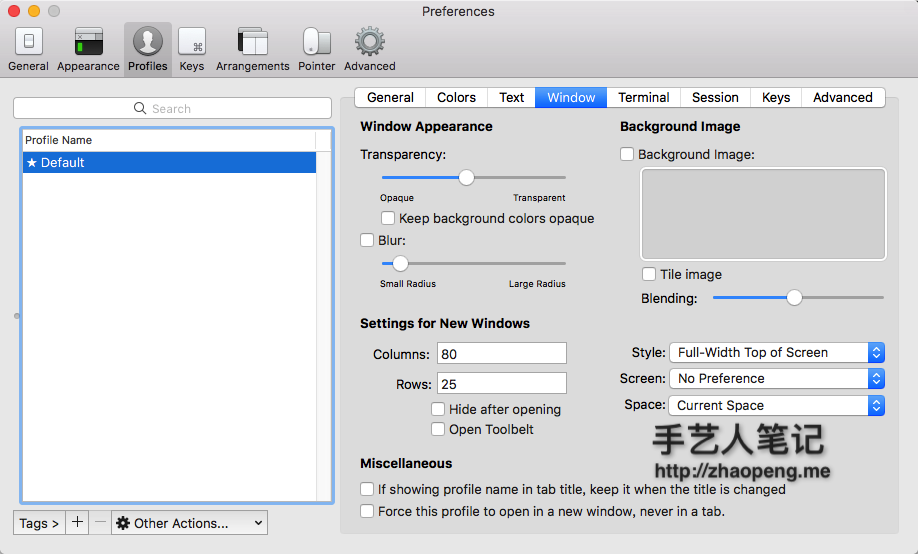Open the General preferences pane icon

click(x=28, y=42)
